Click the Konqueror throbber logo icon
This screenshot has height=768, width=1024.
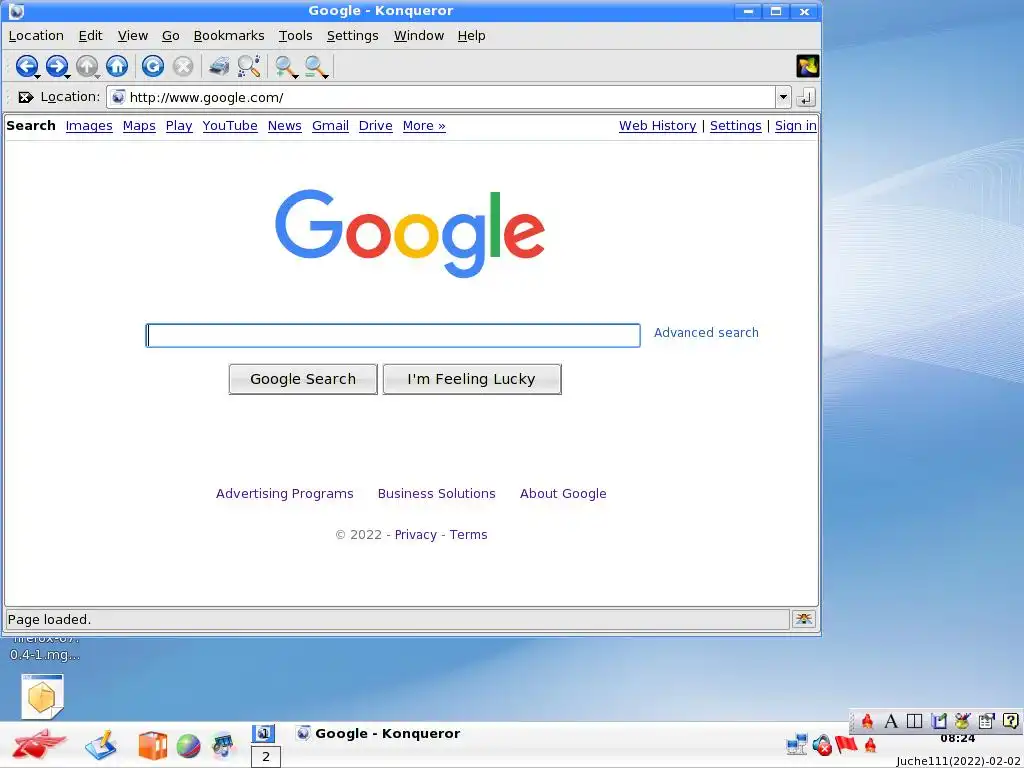pyautogui.click(x=807, y=66)
